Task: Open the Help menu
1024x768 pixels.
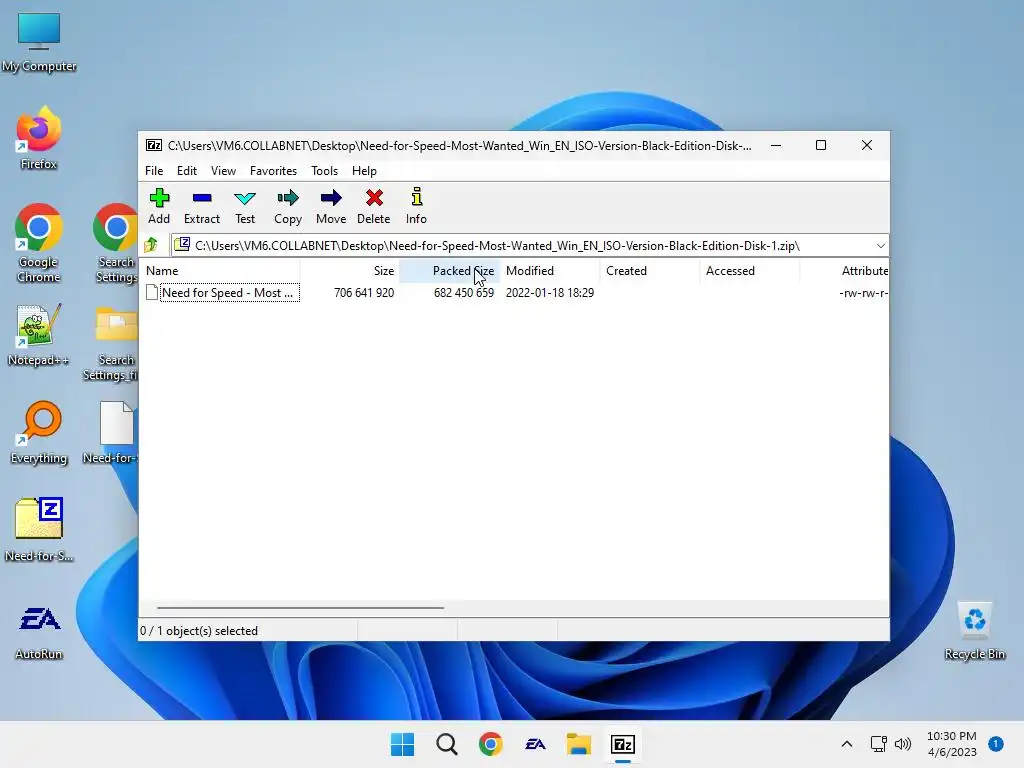Action: coord(364,170)
